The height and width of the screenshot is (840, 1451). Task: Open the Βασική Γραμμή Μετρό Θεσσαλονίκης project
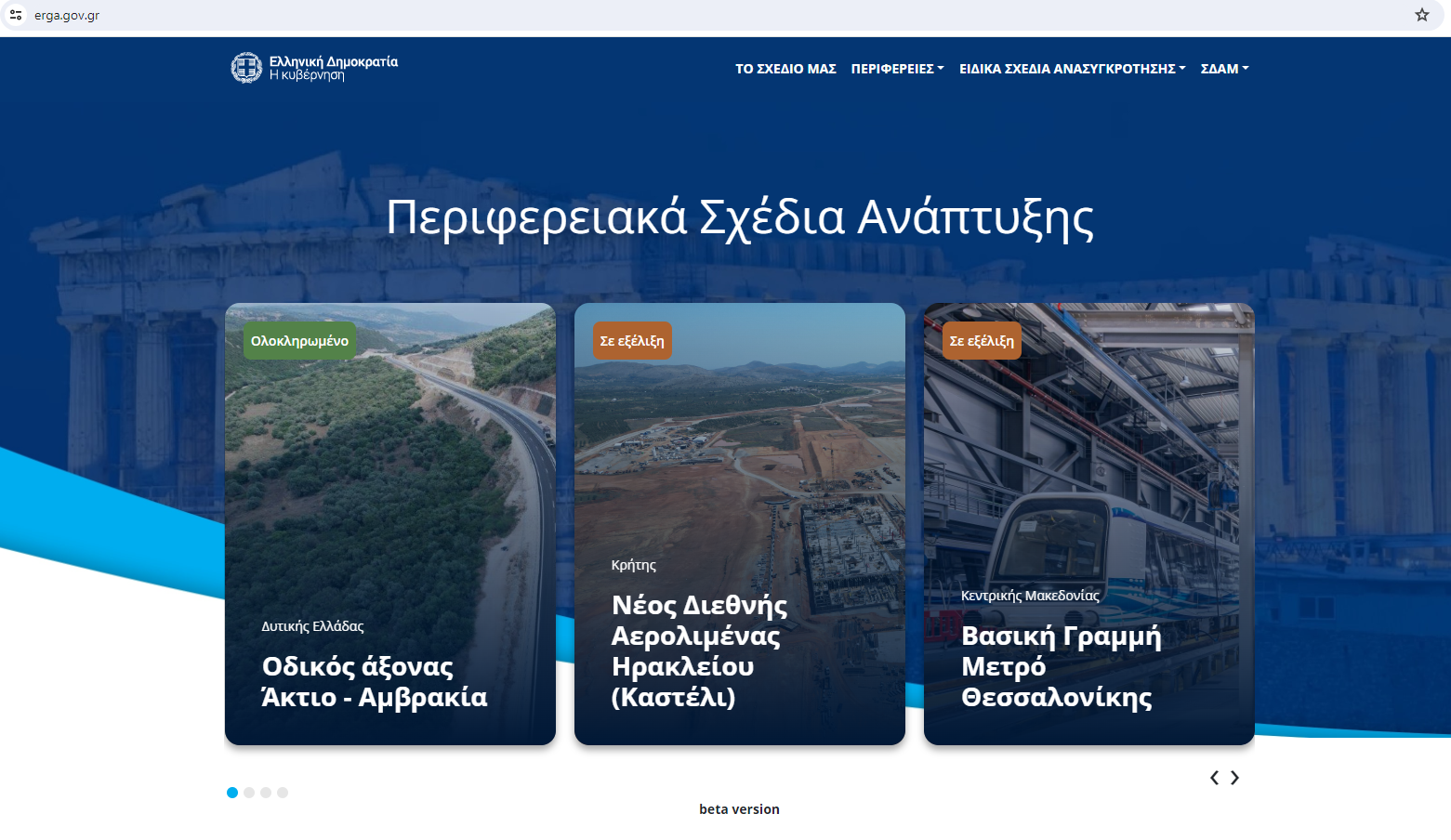1062,667
